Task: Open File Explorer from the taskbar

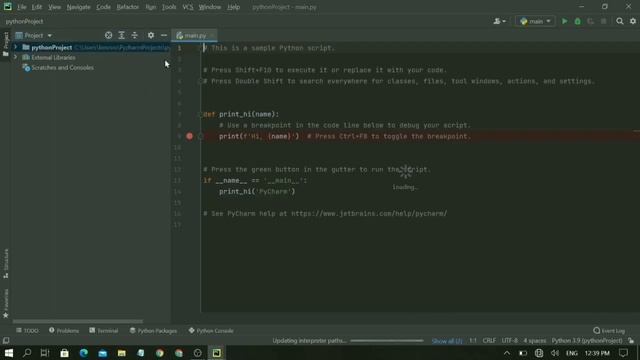Action: [122, 353]
